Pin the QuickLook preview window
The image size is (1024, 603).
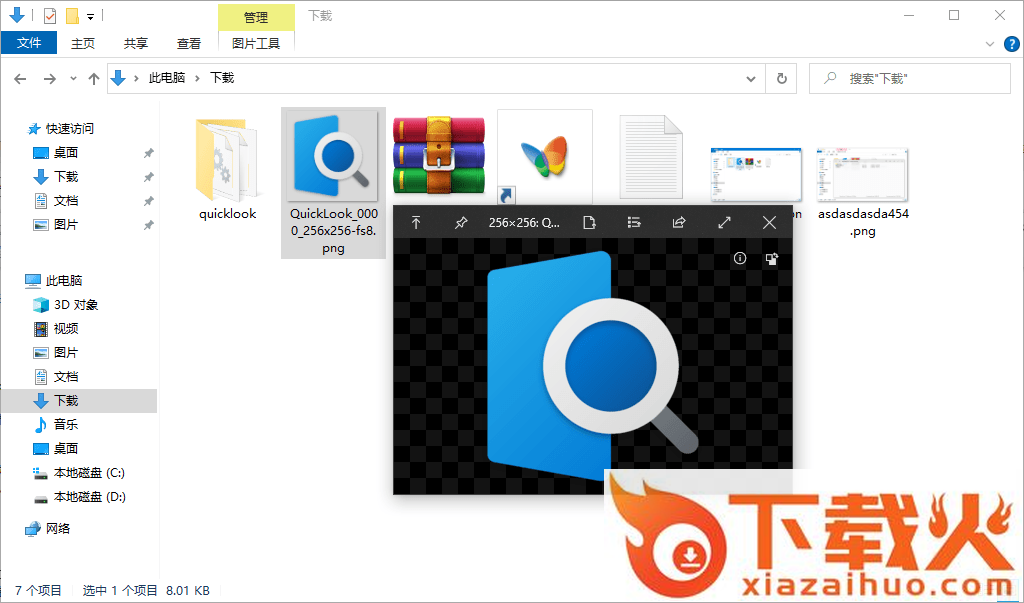(461, 223)
